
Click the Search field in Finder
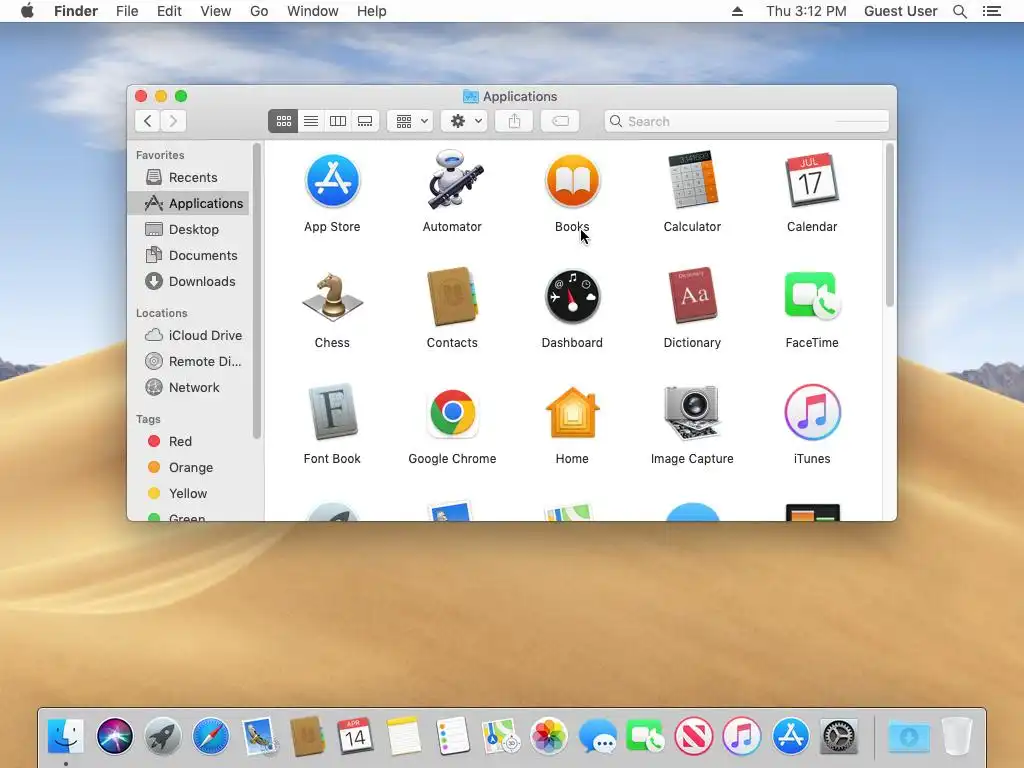(x=746, y=121)
